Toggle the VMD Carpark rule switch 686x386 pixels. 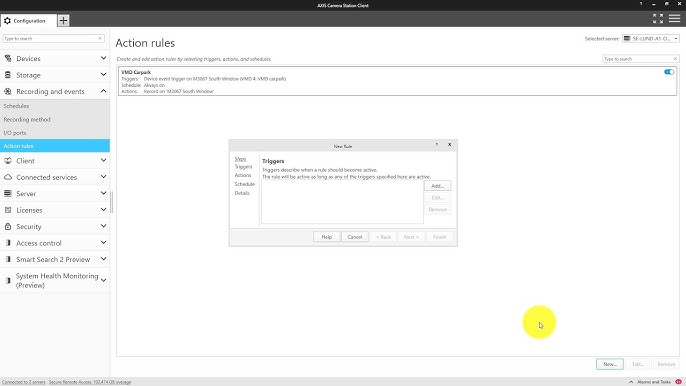point(669,72)
